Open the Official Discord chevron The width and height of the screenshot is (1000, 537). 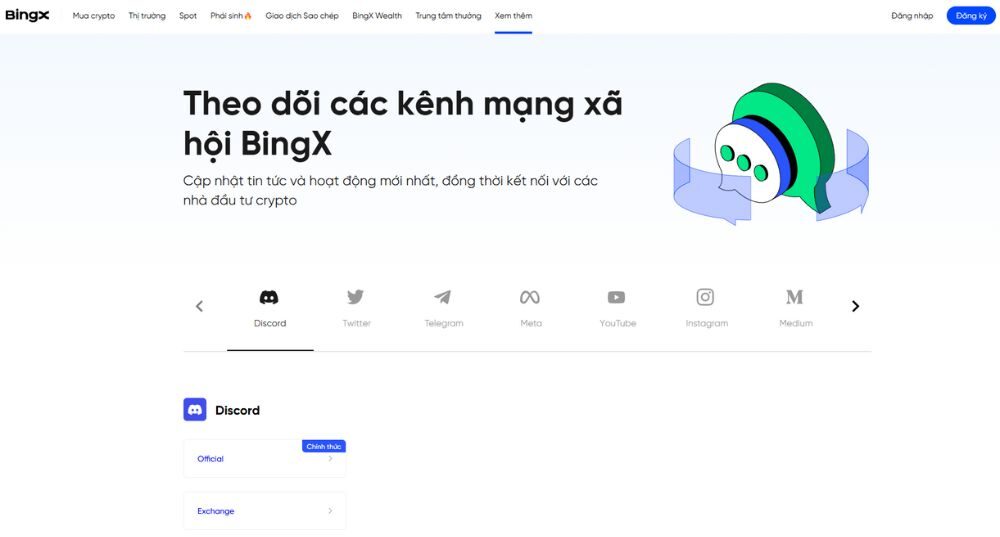tap(330, 459)
